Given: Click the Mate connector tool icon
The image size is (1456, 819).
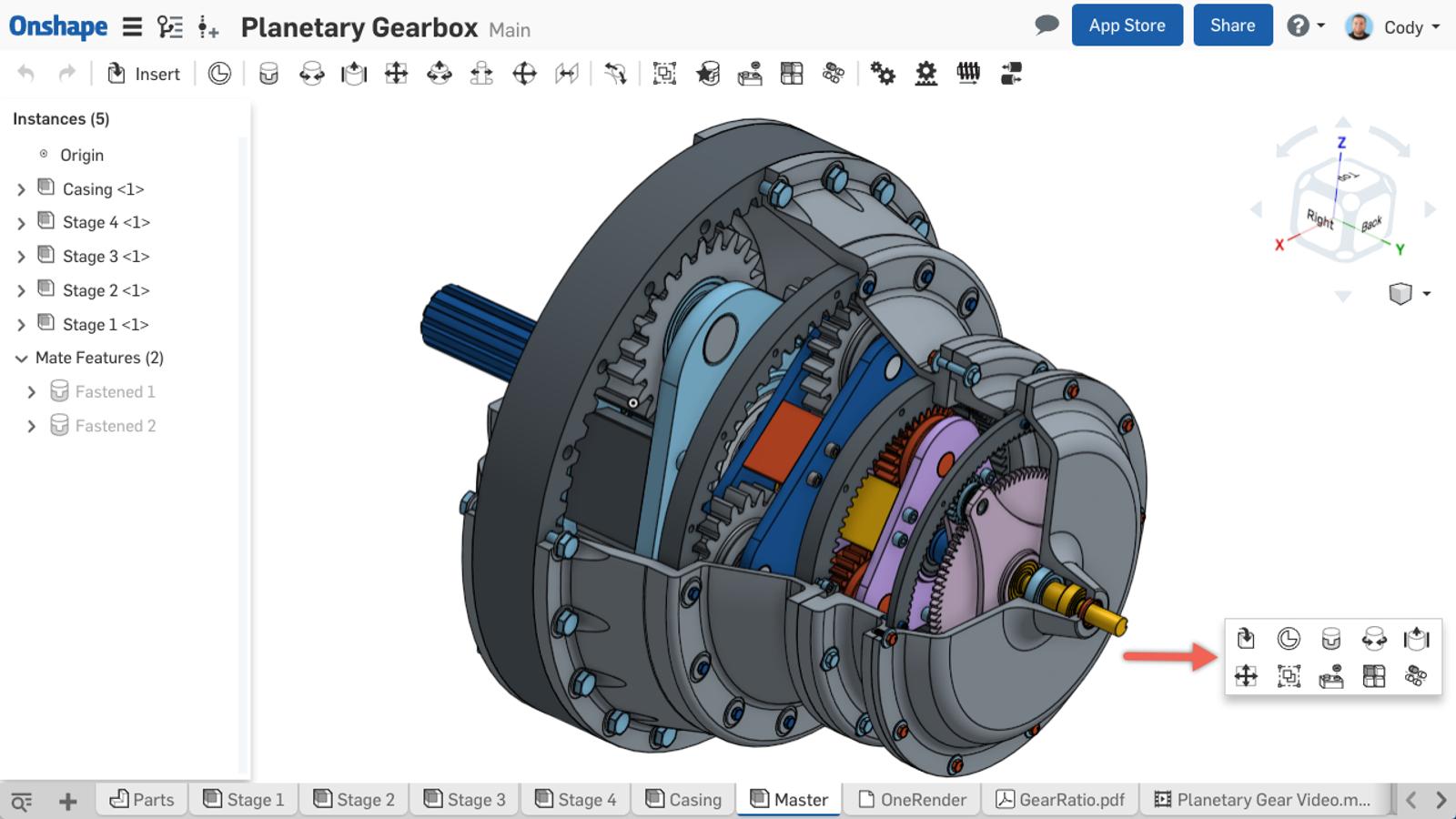Looking at the screenshot, I should pos(219,74).
